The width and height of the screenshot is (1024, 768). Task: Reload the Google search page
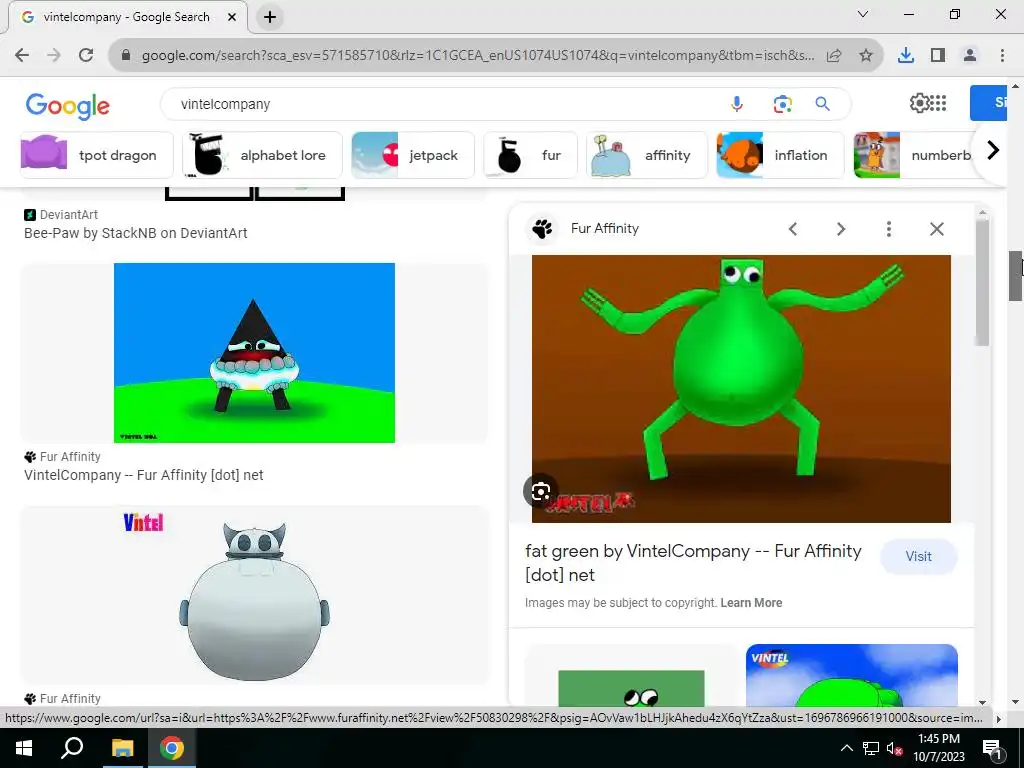[86, 56]
